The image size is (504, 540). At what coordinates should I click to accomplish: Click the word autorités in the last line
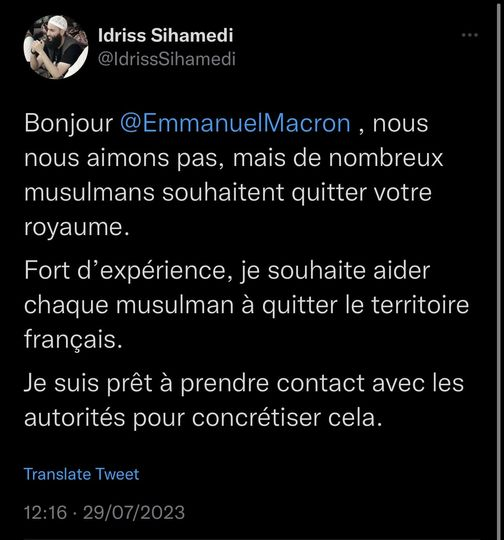[x=74, y=418]
